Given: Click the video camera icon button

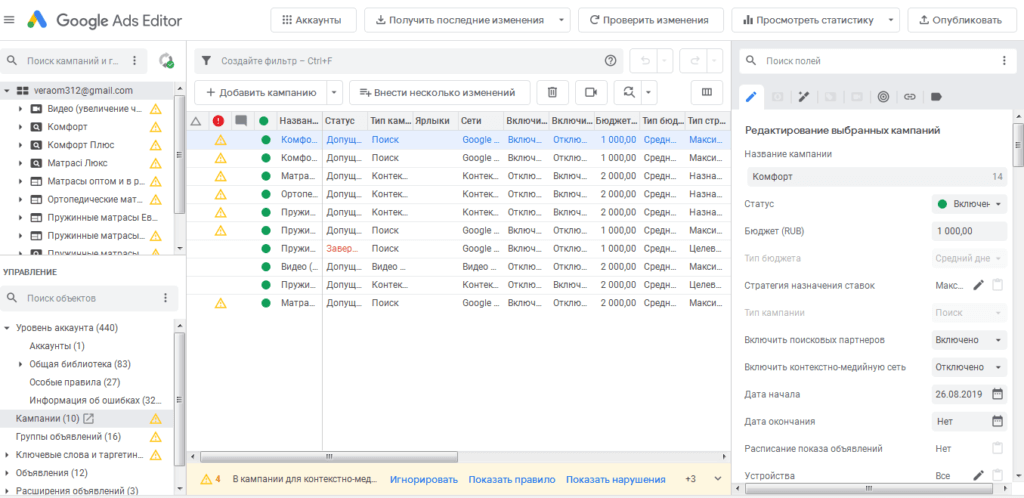Looking at the screenshot, I should [x=590, y=92].
